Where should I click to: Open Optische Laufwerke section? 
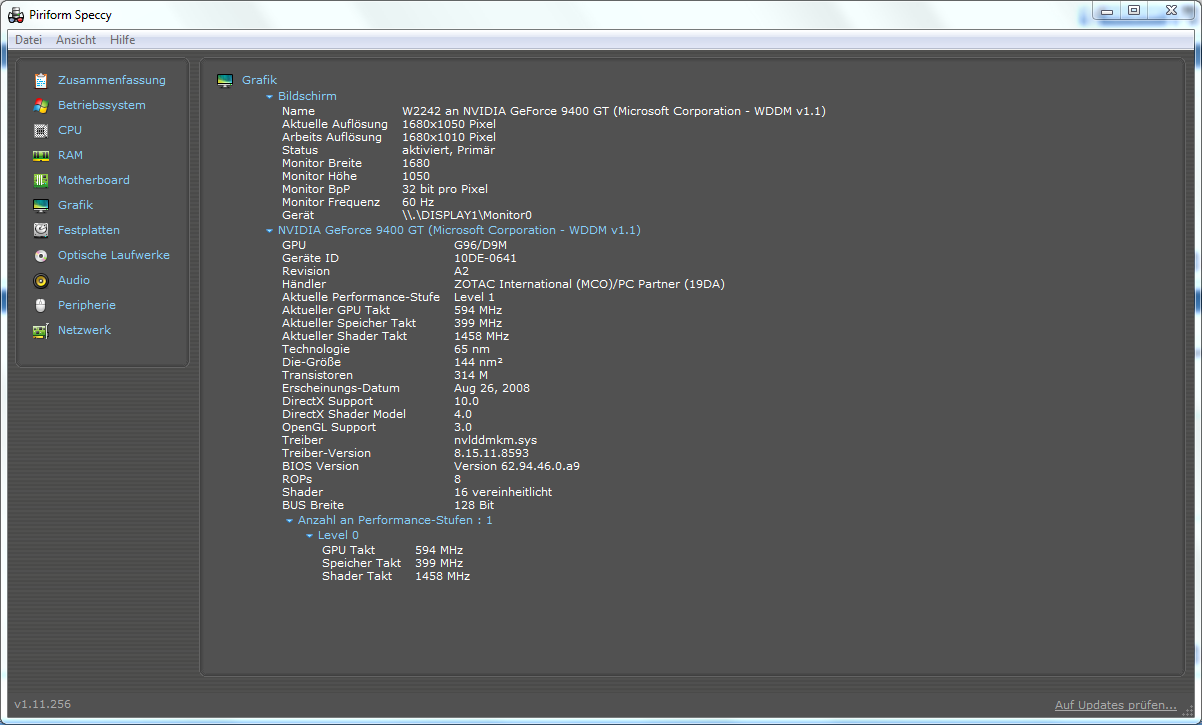(x=114, y=255)
